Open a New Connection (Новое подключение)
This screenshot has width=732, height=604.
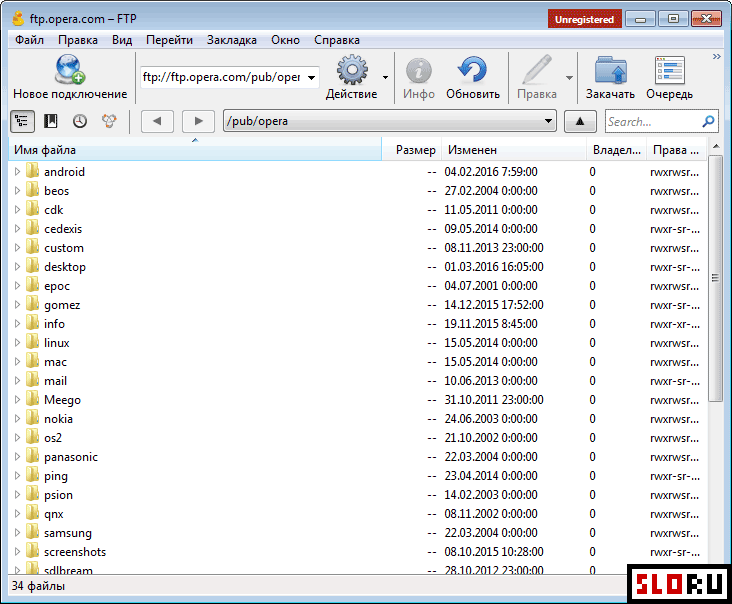pyautogui.click(x=70, y=77)
